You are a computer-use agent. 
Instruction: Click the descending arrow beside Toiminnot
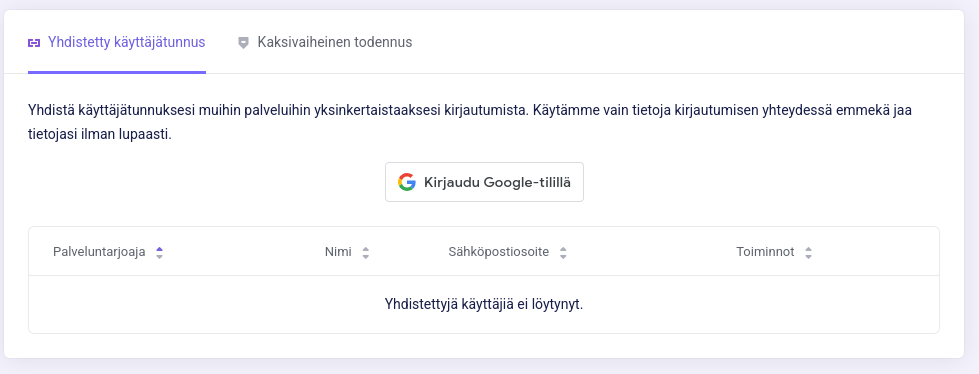pos(809,256)
